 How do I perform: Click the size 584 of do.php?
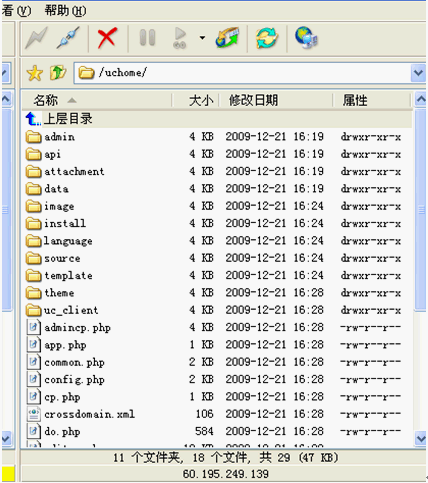(x=204, y=431)
